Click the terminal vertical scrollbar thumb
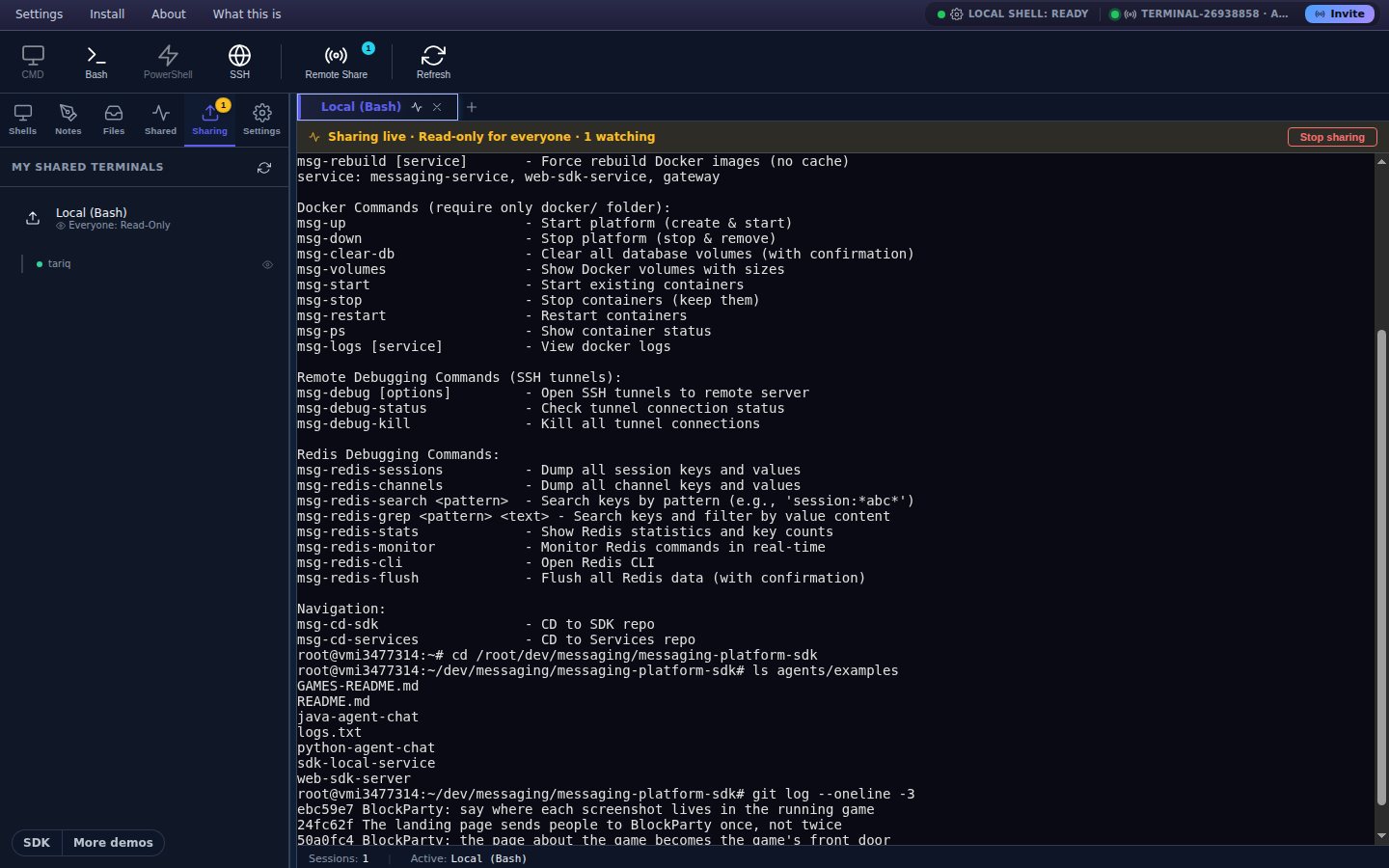 [x=1381, y=567]
